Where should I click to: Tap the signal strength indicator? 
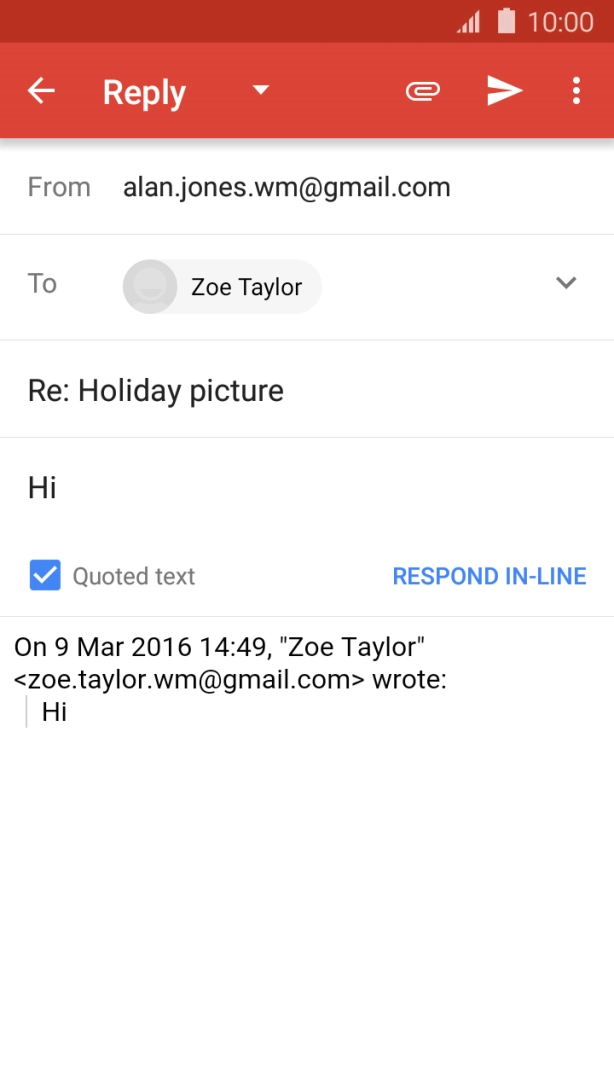pyautogui.click(x=470, y=20)
